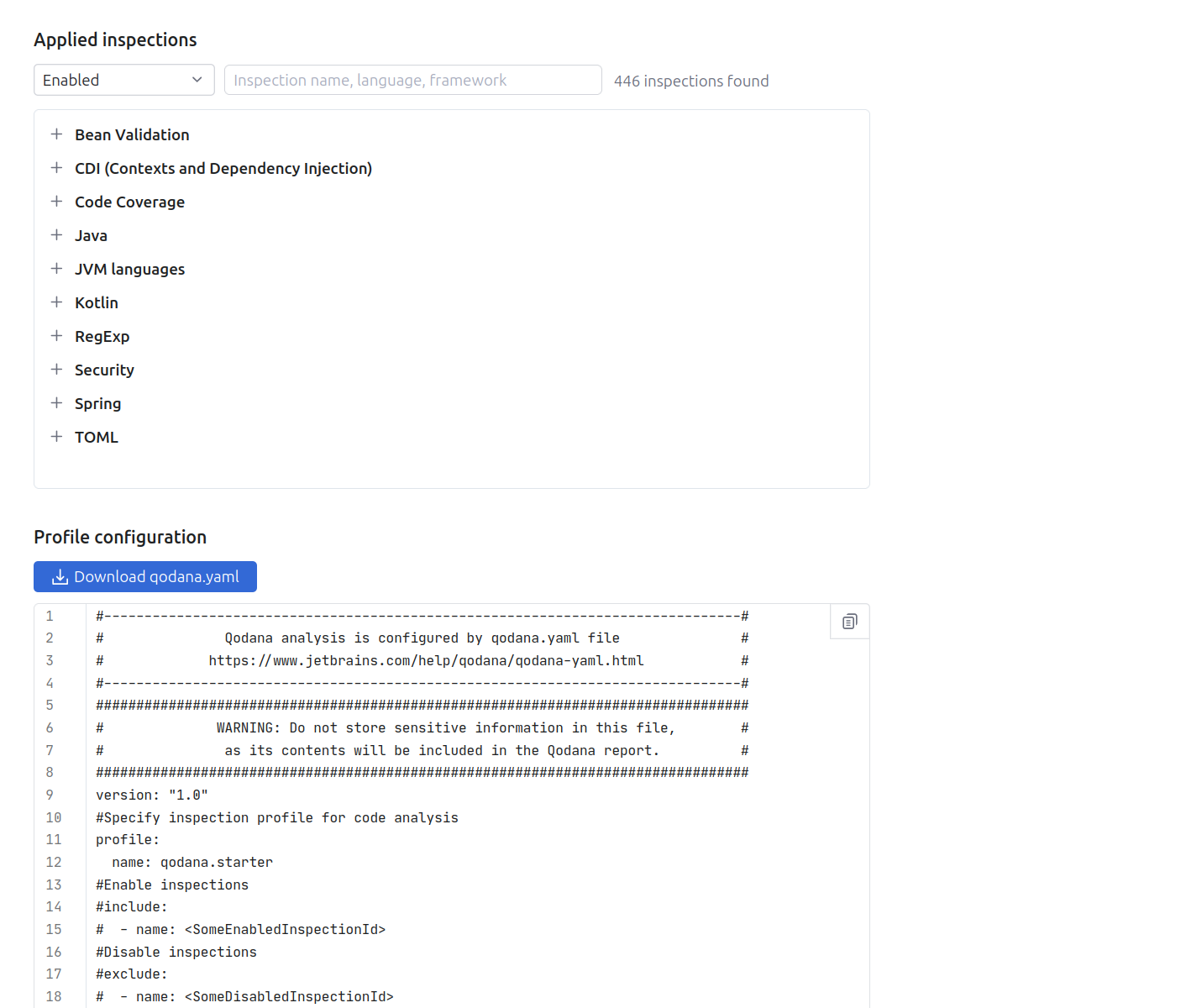
Task: Click the Security category label
Action: (104, 370)
